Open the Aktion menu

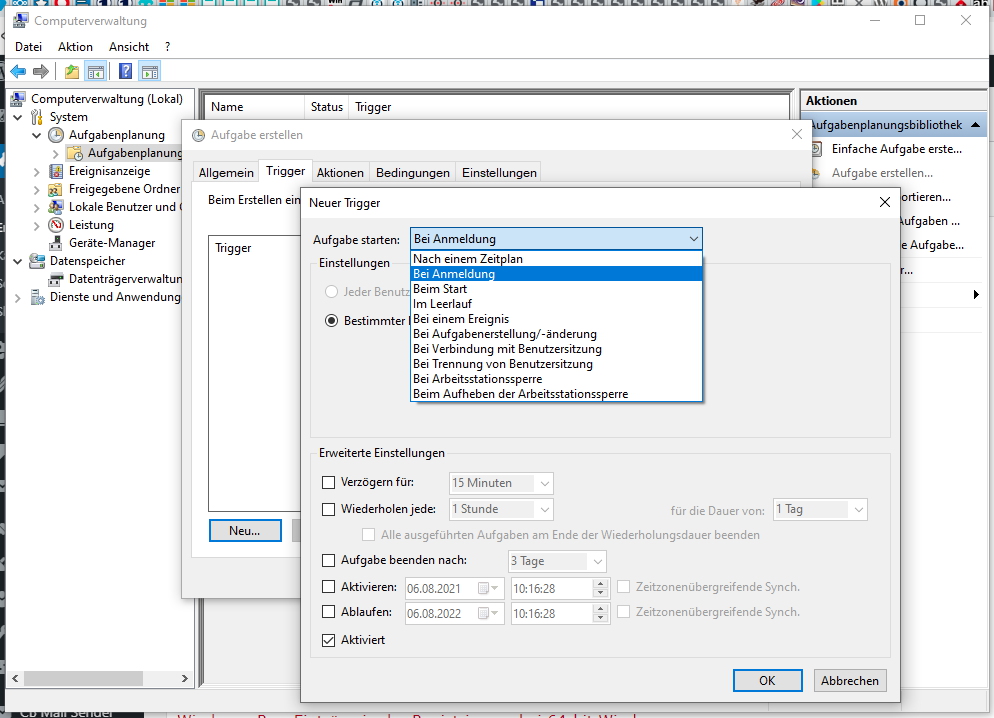(75, 47)
